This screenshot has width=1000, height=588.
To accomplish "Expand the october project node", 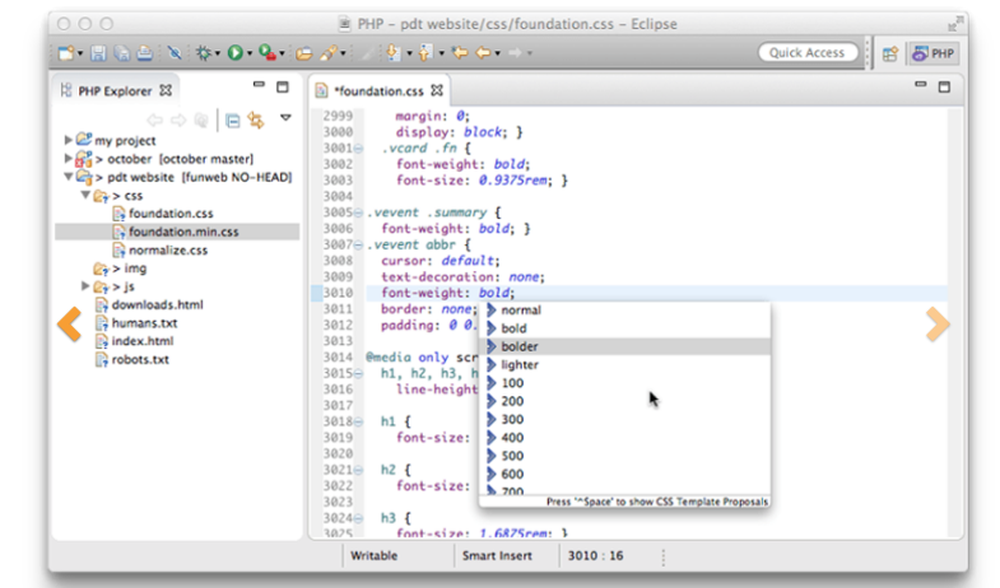I will coord(68,158).
